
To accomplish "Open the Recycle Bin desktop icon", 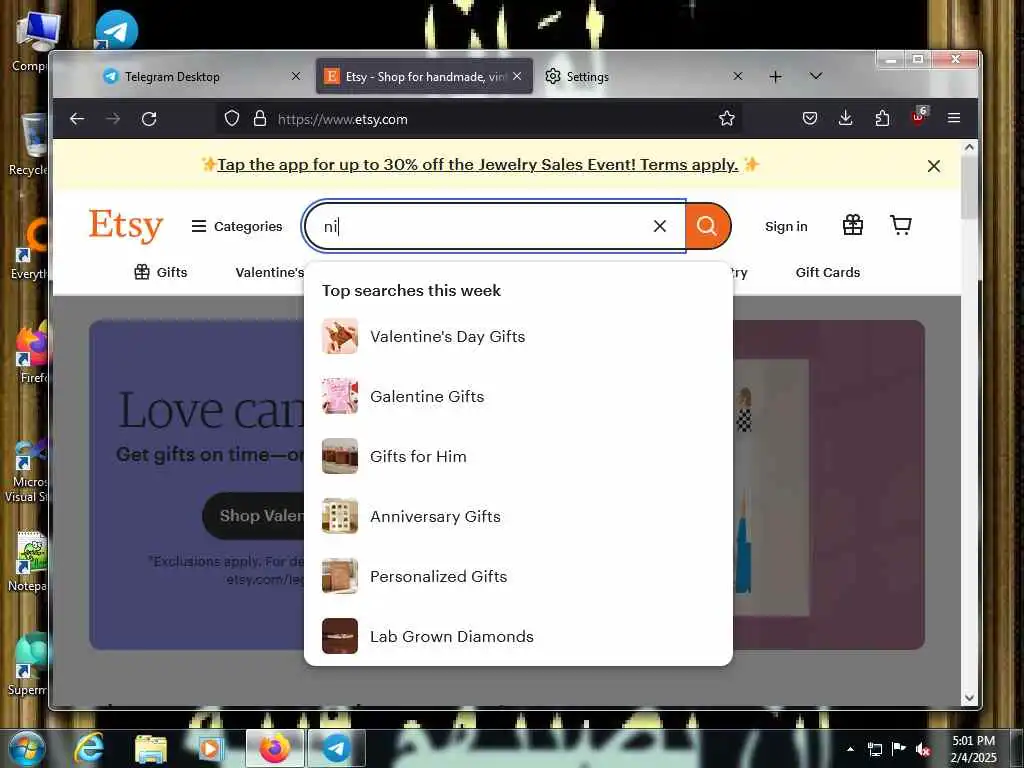I will [x=31, y=144].
